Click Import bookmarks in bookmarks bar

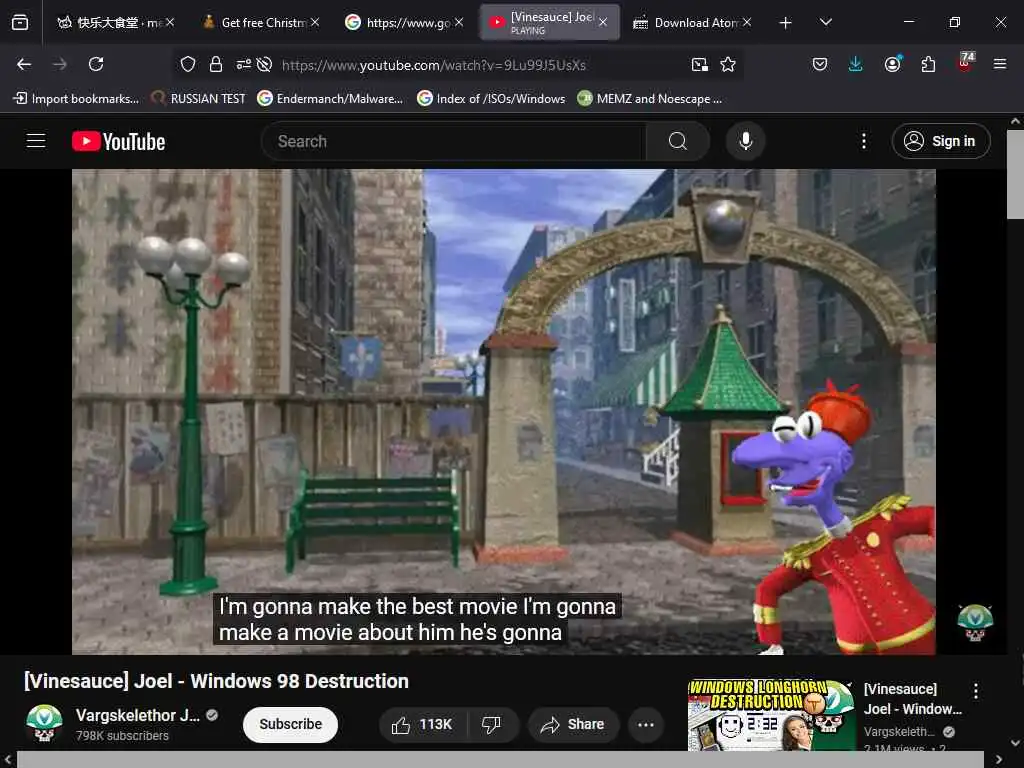pyautogui.click(x=76, y=99)
